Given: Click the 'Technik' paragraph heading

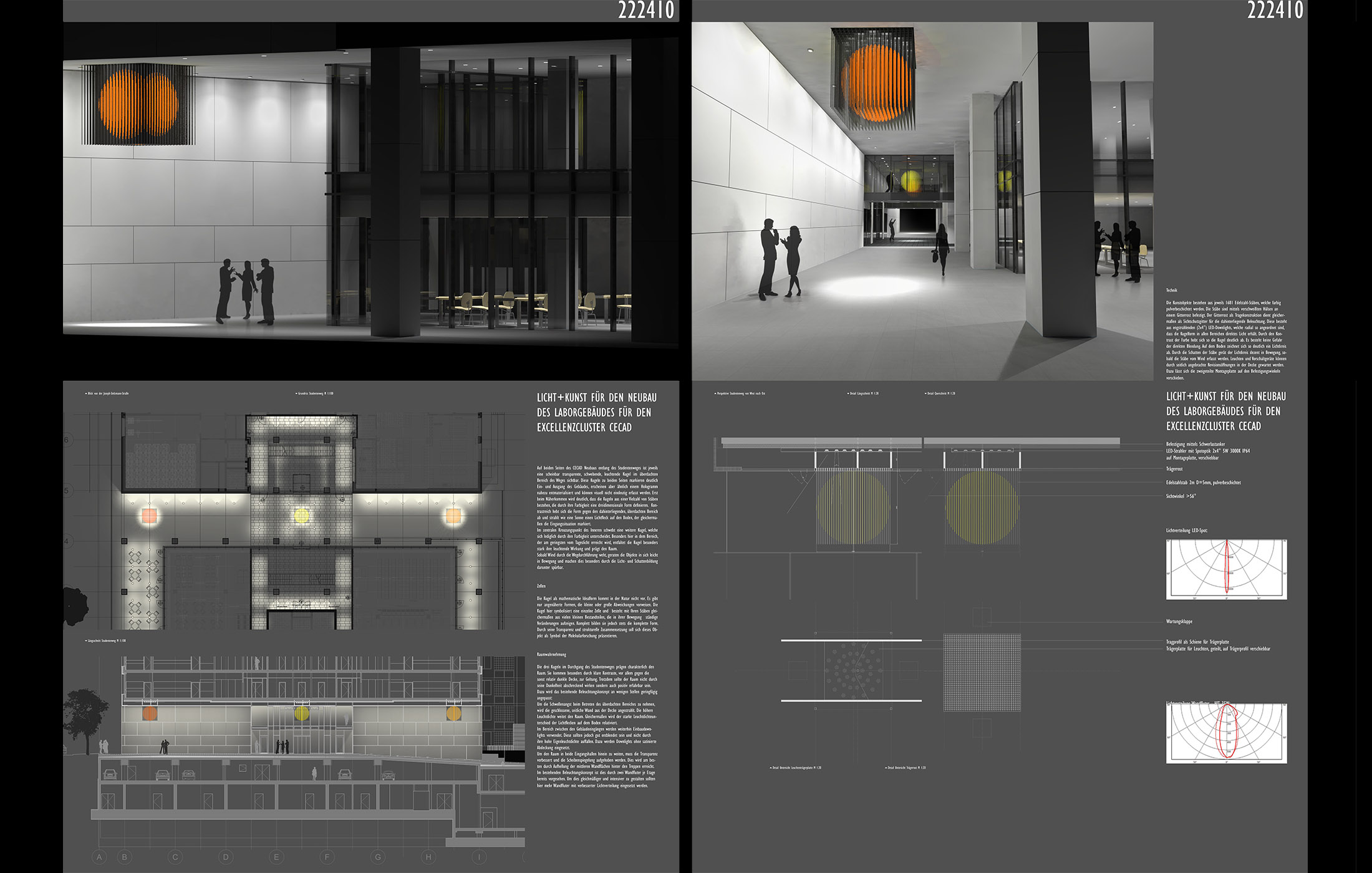Looking at the screenshot, I should click(1172, 291).
